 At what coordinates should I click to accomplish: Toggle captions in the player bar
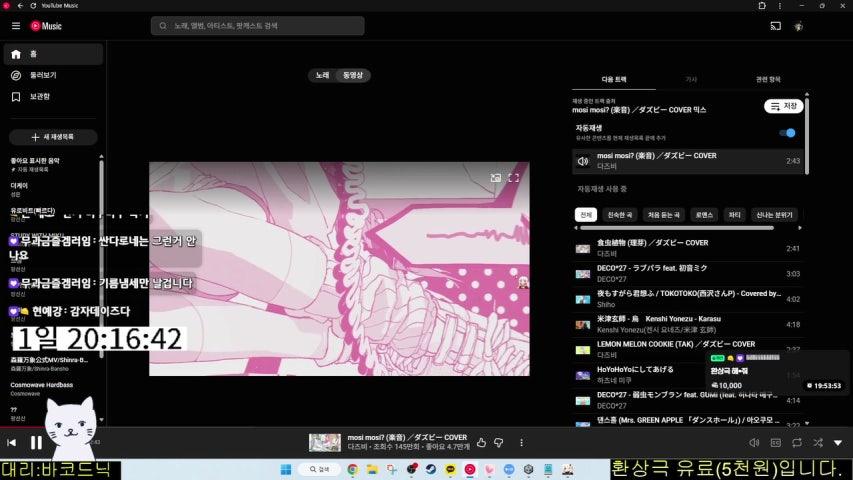point(776,442)
